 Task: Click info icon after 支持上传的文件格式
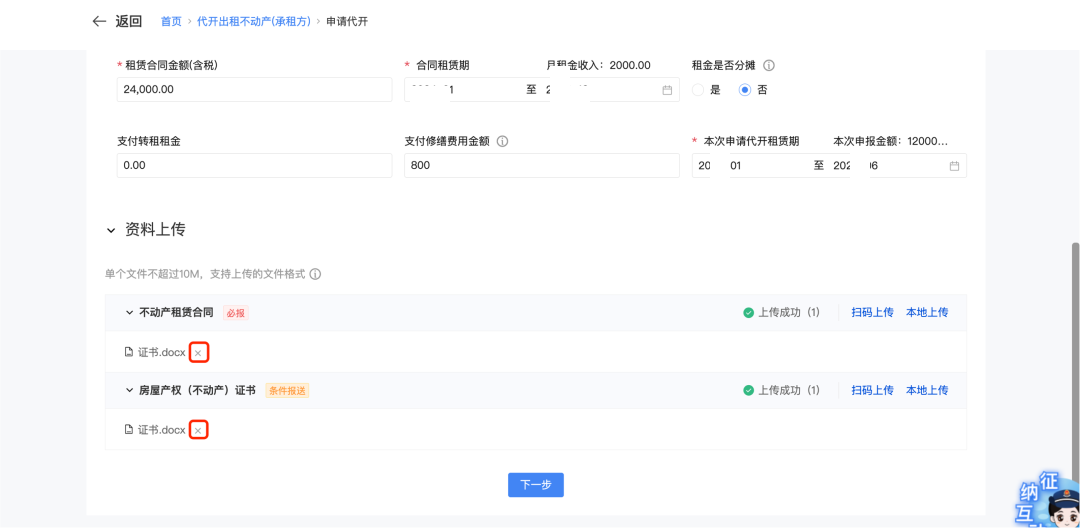pos(315,274)
